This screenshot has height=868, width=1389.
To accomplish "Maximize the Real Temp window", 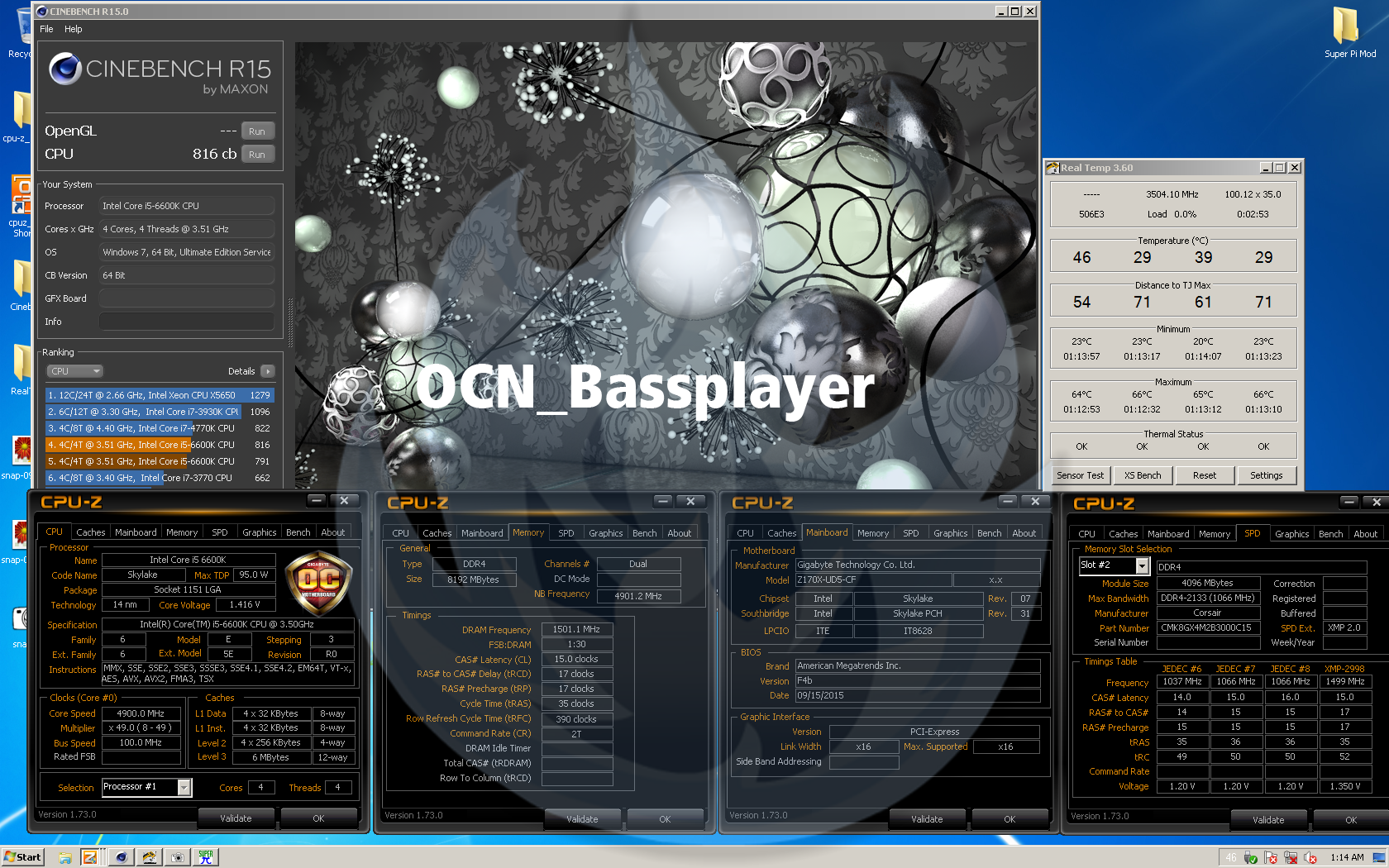I will [1280, 168].
